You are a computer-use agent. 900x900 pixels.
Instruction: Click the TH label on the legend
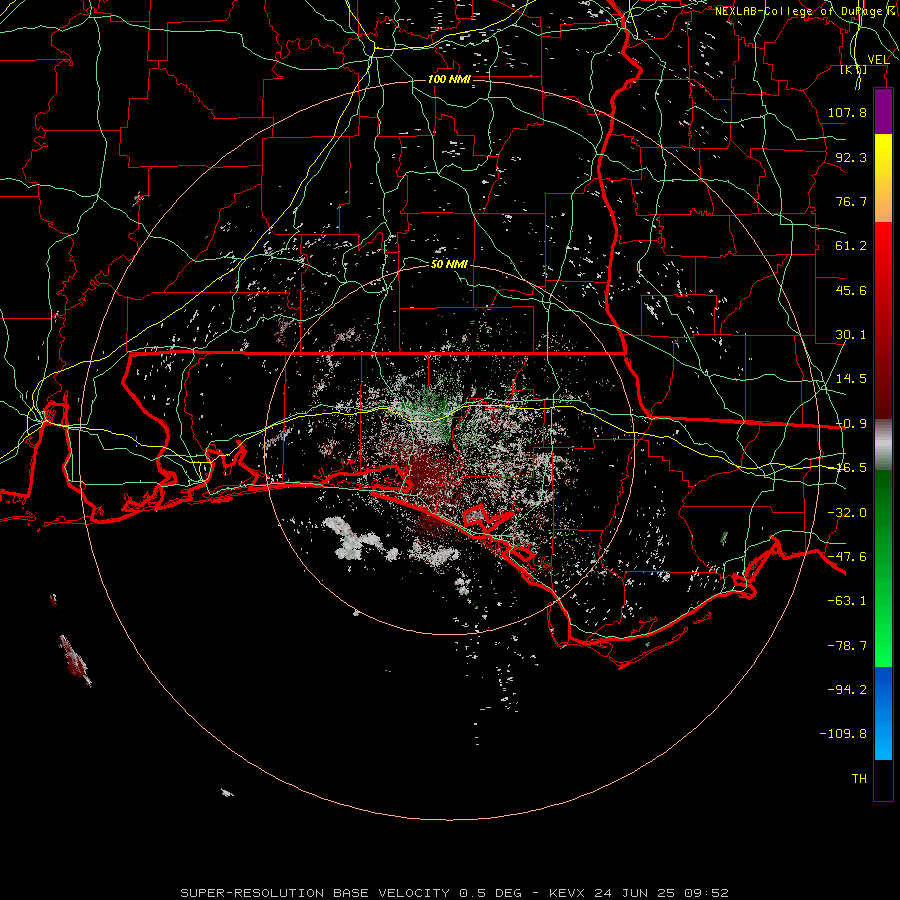(859, 779)
